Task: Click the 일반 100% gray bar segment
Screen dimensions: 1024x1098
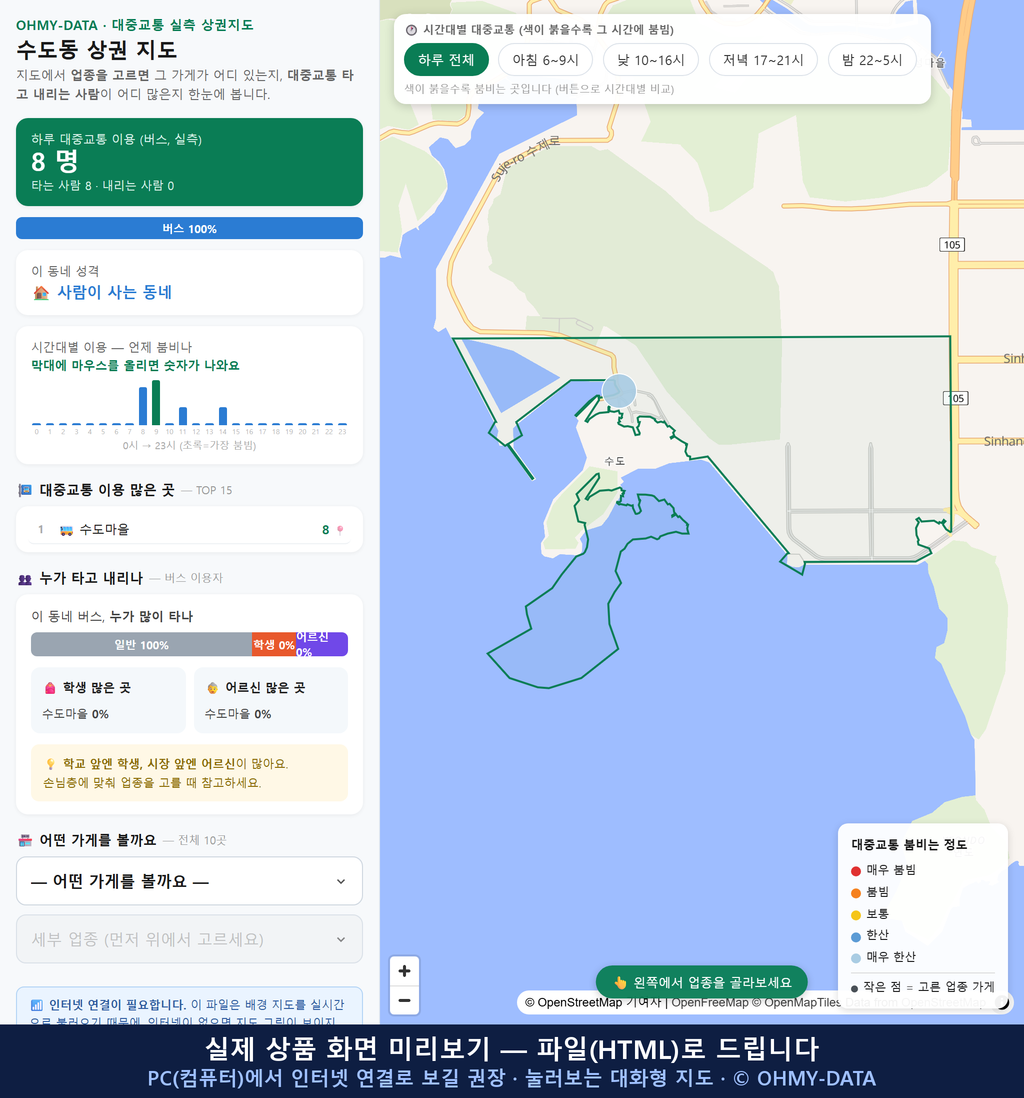Action: pos(141,644)
